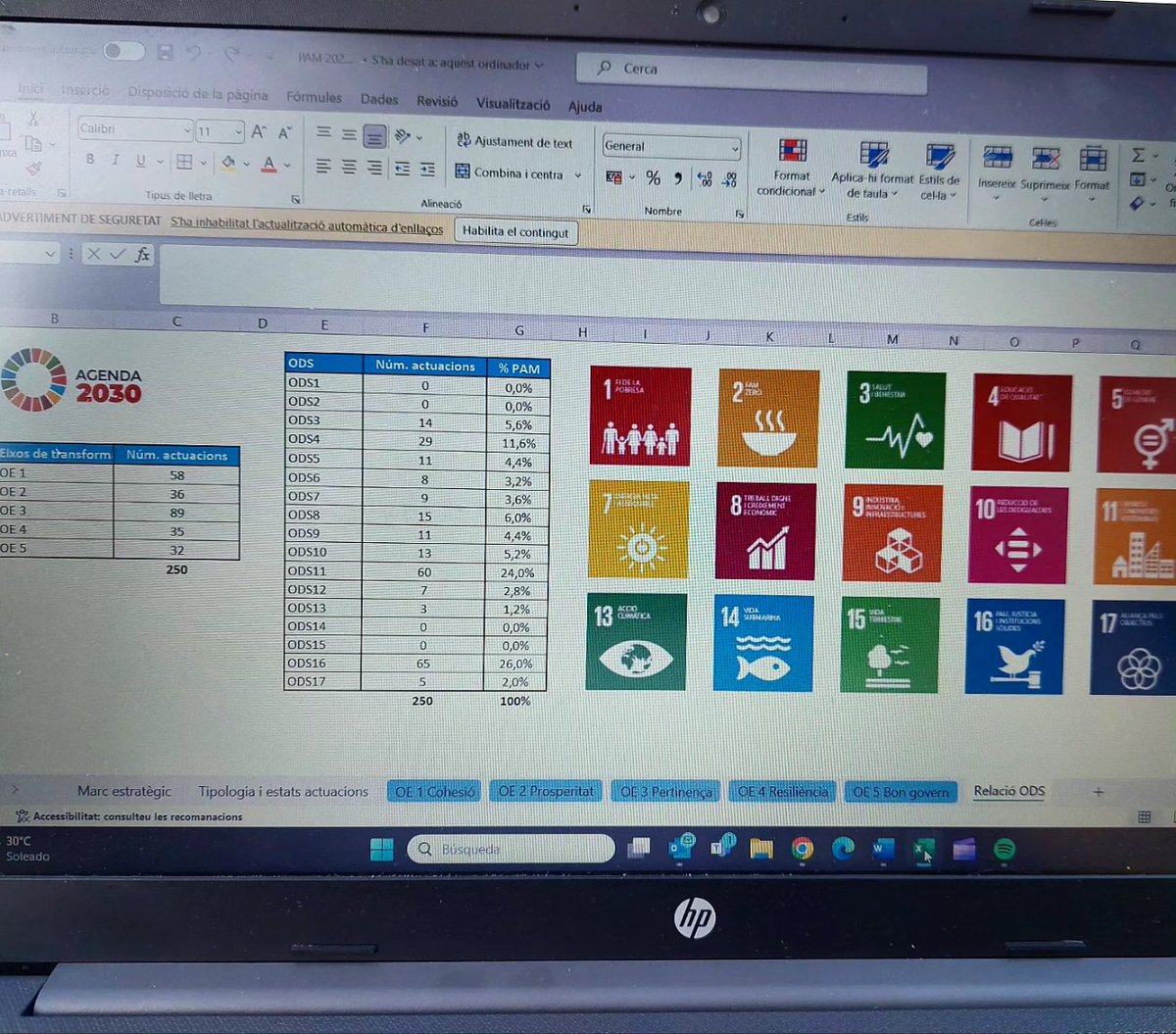This screenshot has height=1034, width=1176.
Task: Open Aplica-hi format de taula menu
Action: tap(872, 171)
